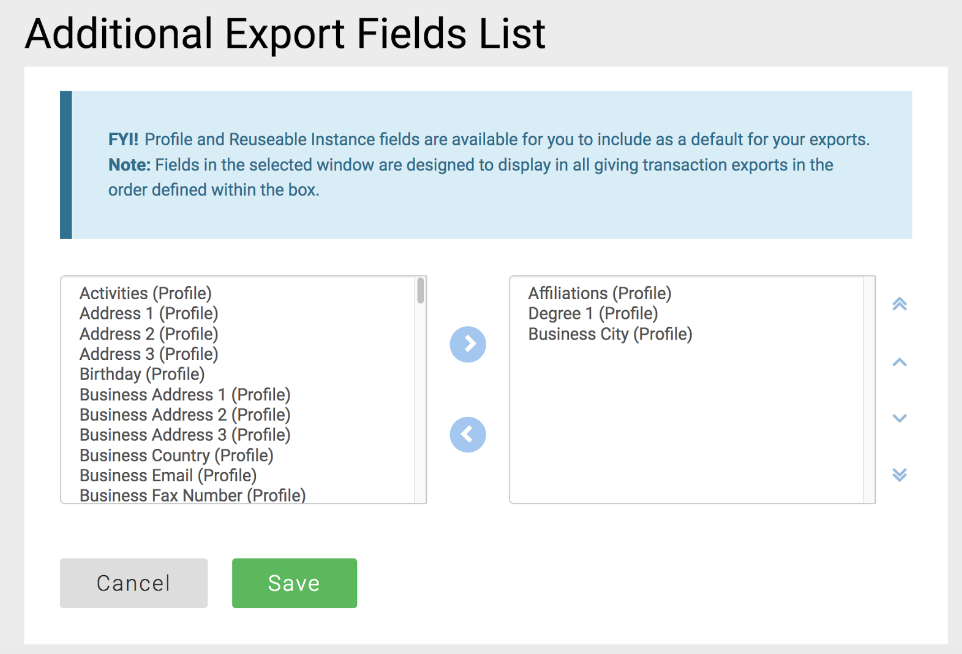Image resolution: width=962 pixels, height=654 pixels.
Task: Select Business Country (Profile) option
Action: click(176, 455)
